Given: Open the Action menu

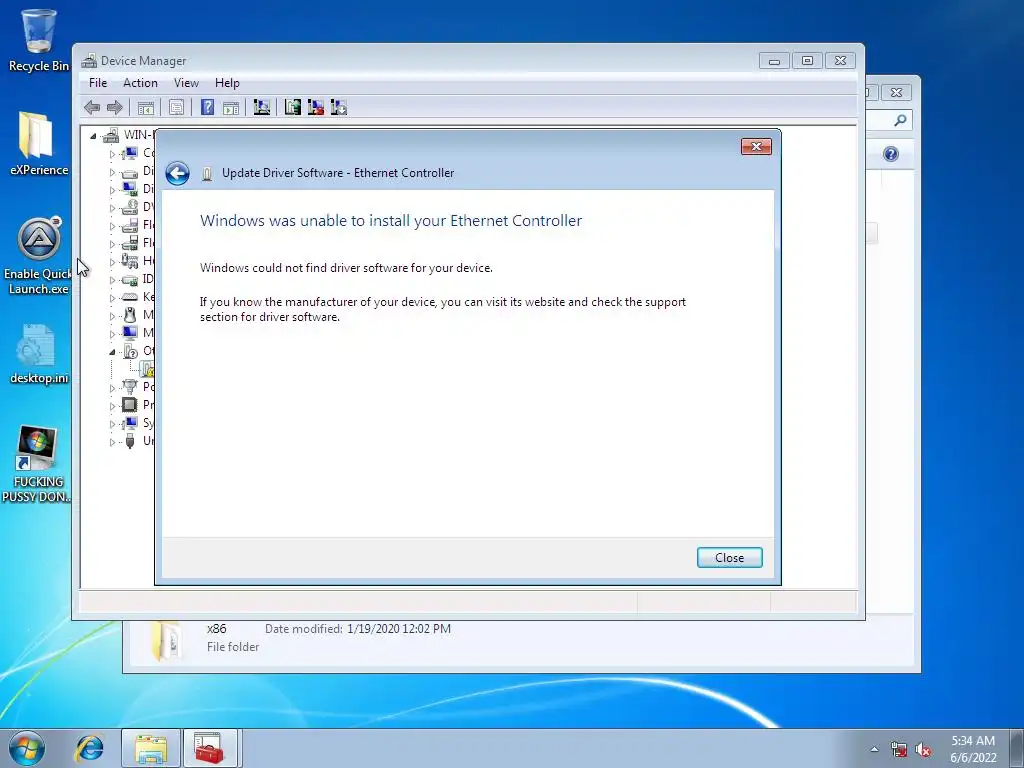Looking at the screenshot, I should [140, 83].
